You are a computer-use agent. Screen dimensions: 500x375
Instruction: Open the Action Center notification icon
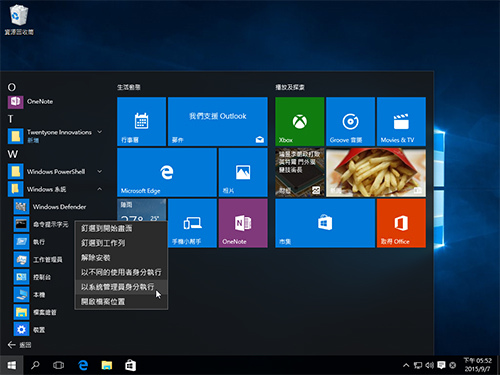[441, 365]
